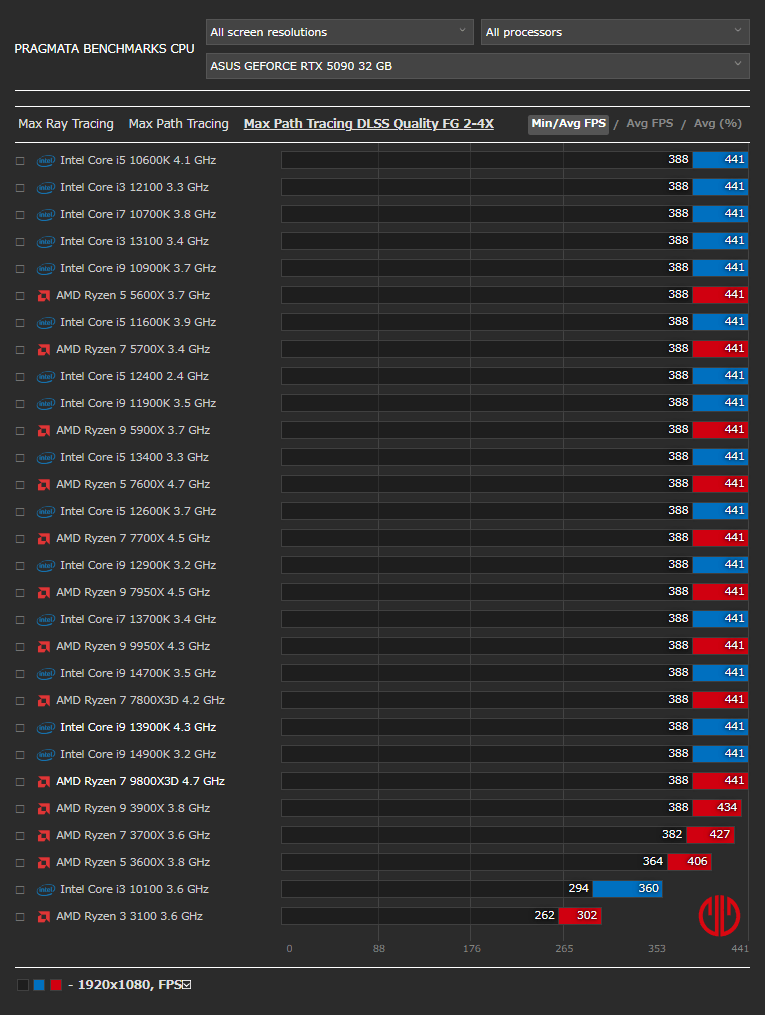The height and width of the screenshot is (1015, 765).
Task: Select the Max Path Tracing tab
Action: pos(178,124)
